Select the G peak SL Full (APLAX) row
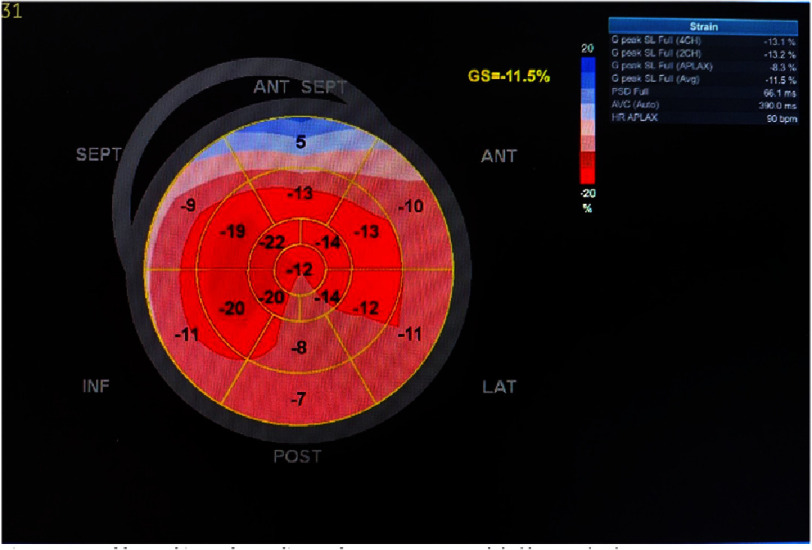This screenshot has height=550, width=812. pyautogui.click(x=703, y=67)
